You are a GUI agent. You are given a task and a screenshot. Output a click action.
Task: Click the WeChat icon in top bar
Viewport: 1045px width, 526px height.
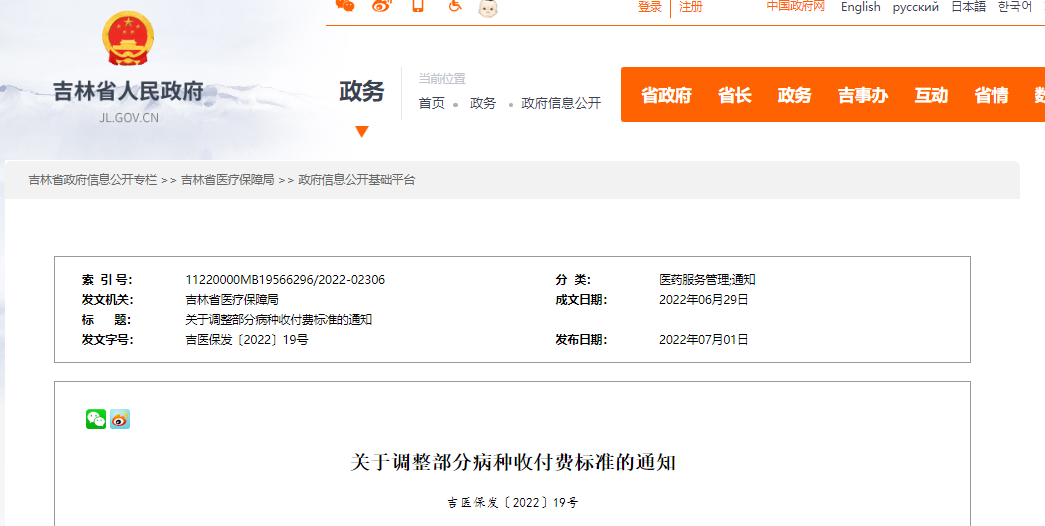coord(345,6)
